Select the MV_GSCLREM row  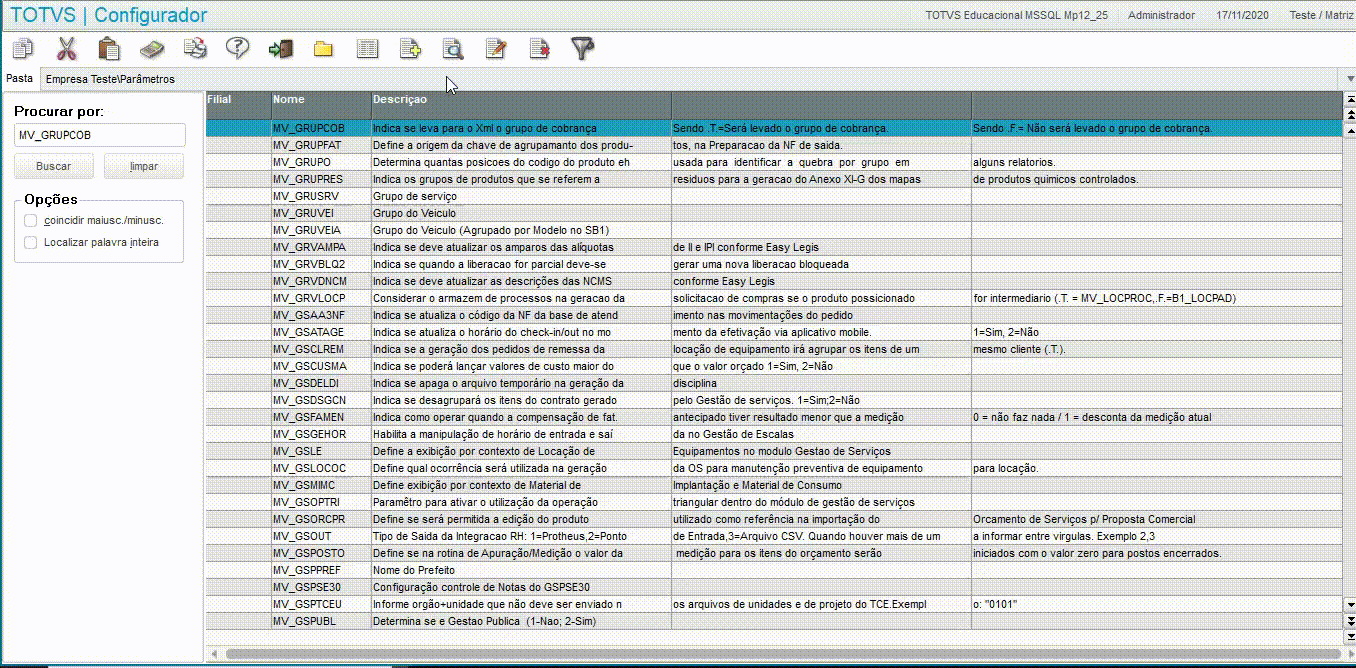click(773, 349)
